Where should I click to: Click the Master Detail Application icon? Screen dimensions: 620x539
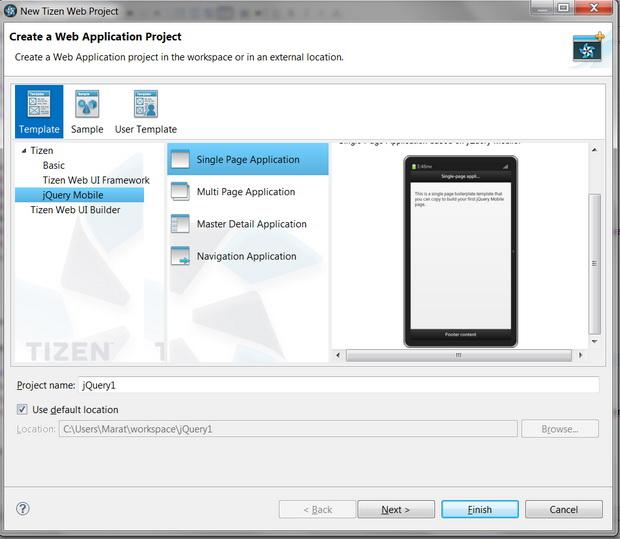(180, 224)
